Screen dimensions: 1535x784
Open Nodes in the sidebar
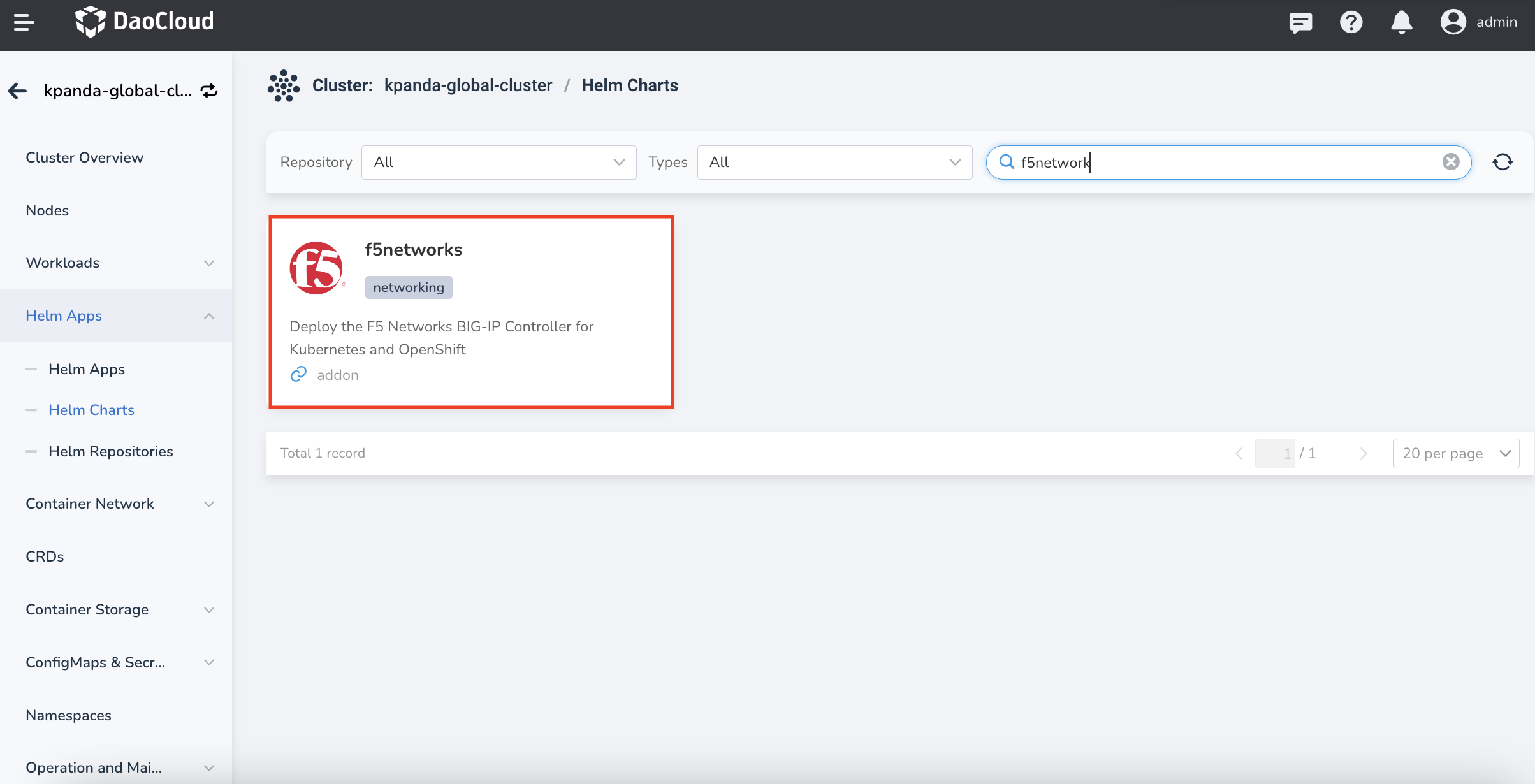click(47, 210)
